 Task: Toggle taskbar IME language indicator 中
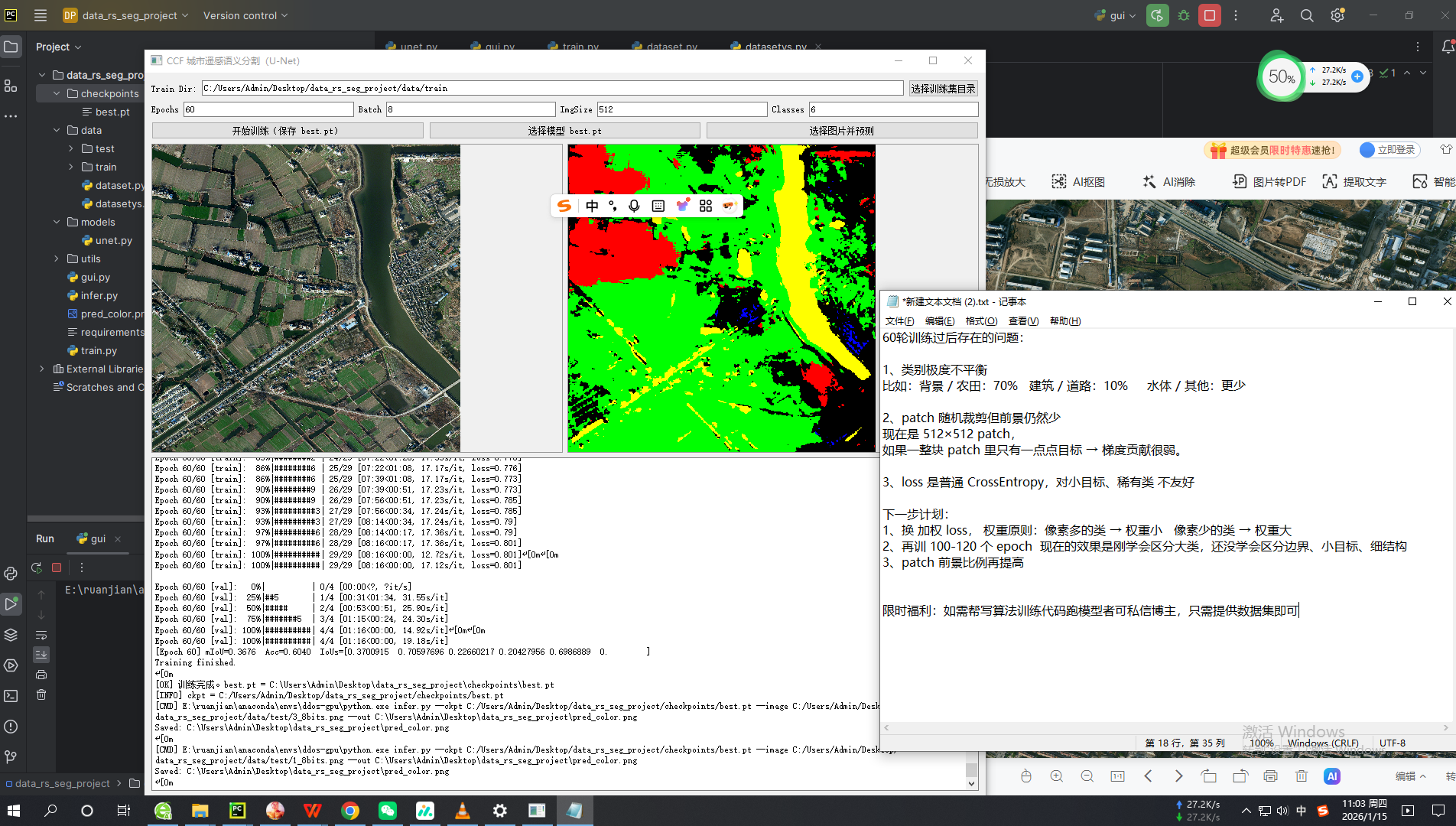click(1302, 811)
